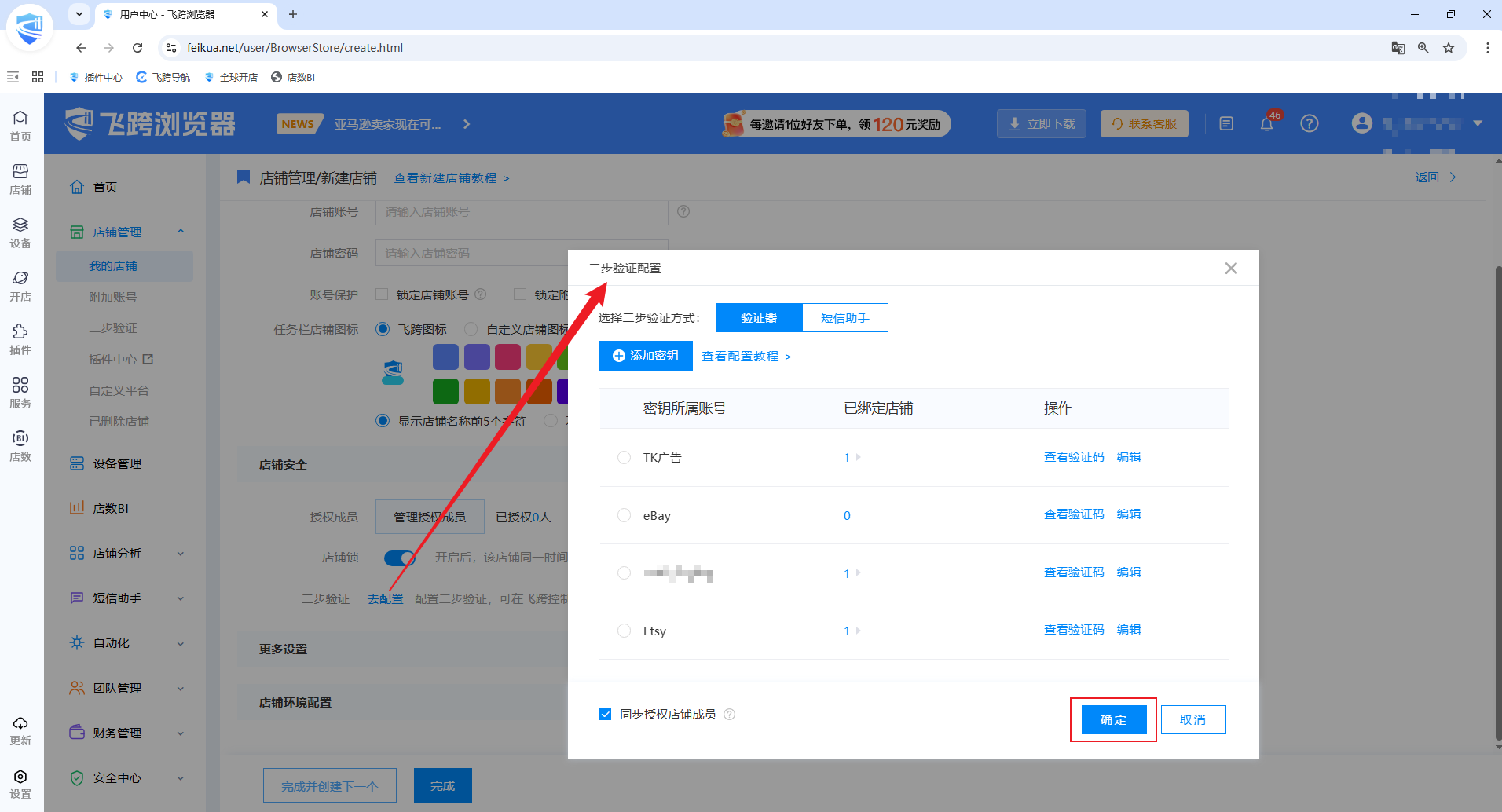Open the 店铺 icon in left rail
The height and width of the screenshot is (812, 1502).
(x=20, y=179)
